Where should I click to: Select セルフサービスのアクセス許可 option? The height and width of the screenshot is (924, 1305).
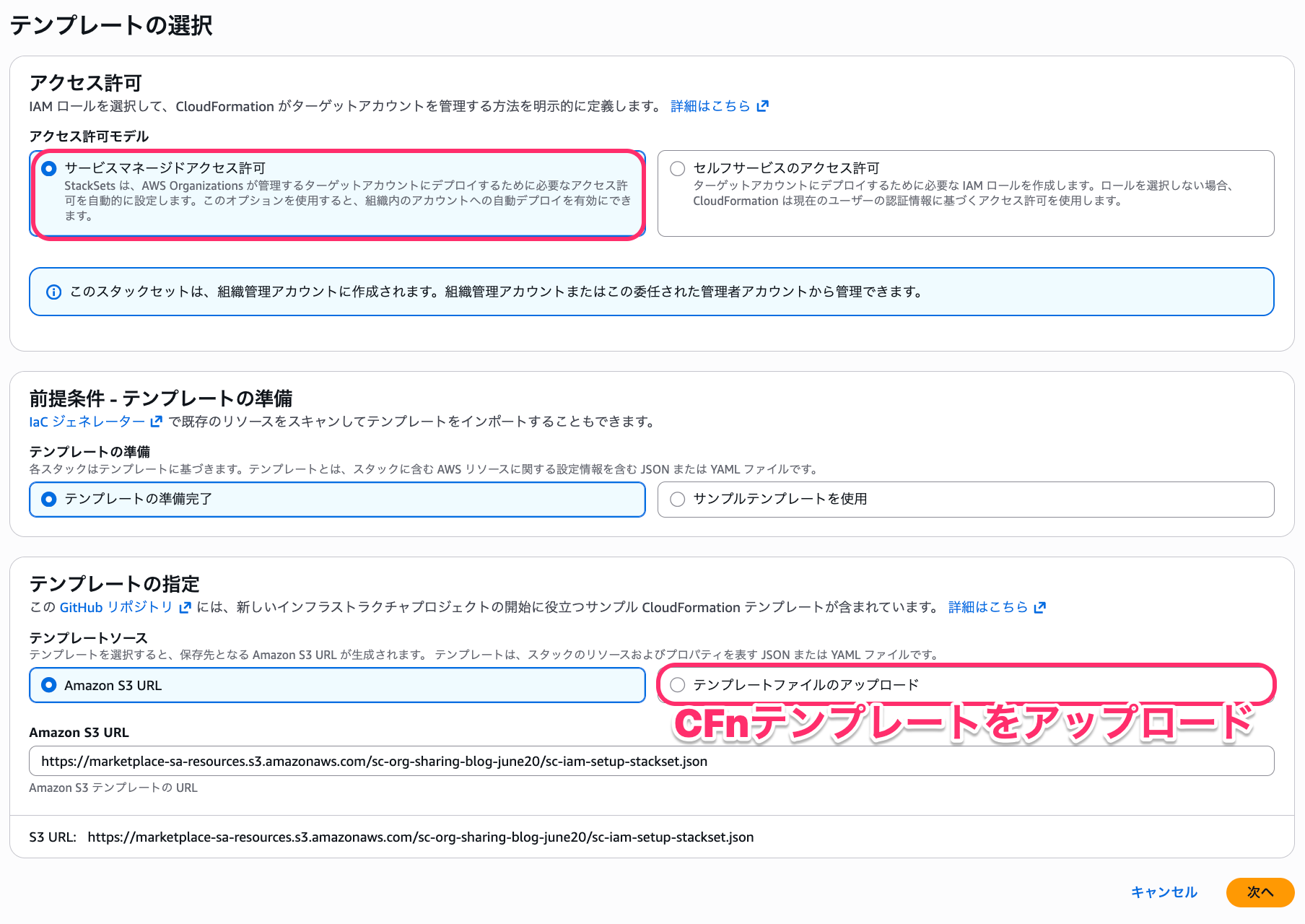point(677,168)
